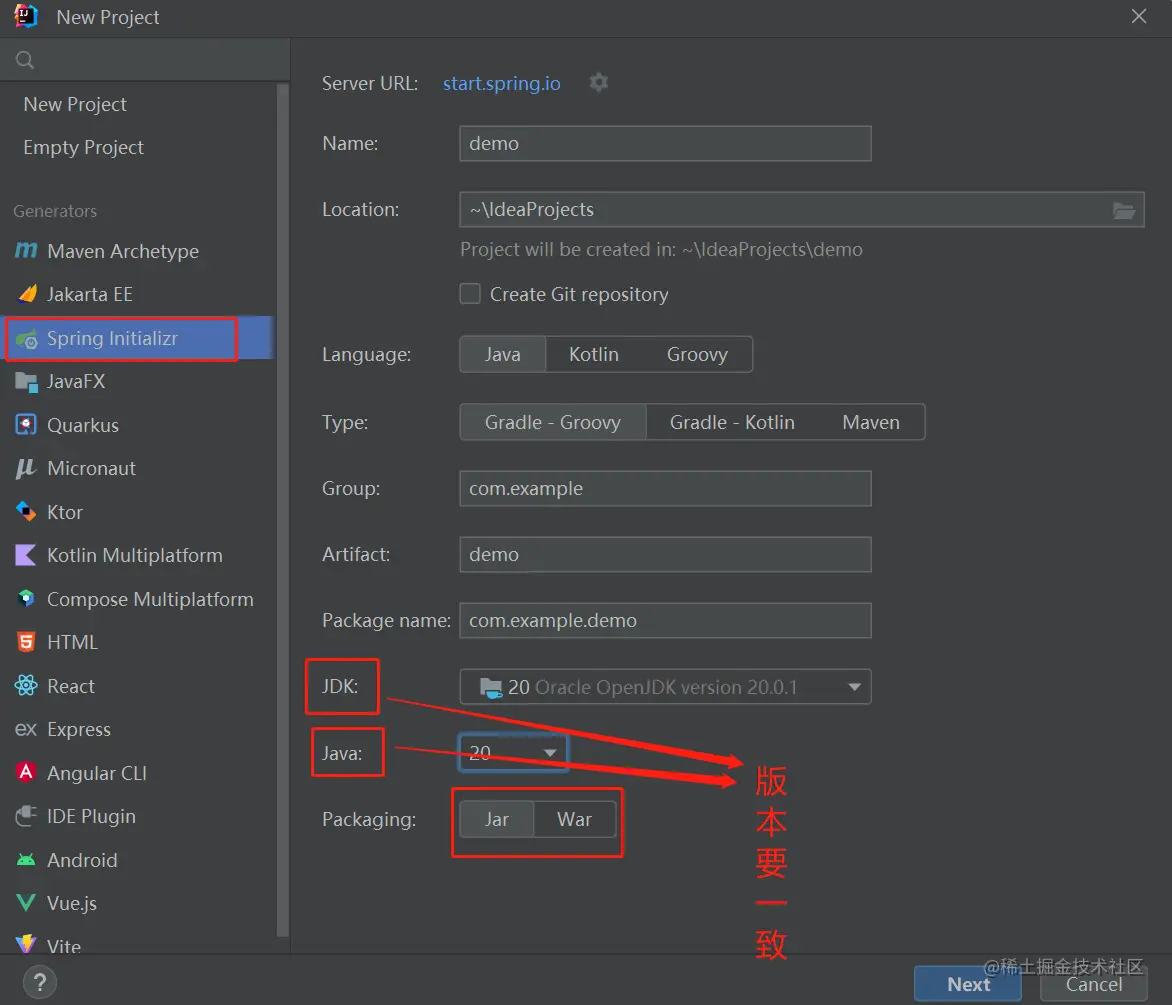Click the Kotlin Multiplatform icon

[x=26, y=555]
